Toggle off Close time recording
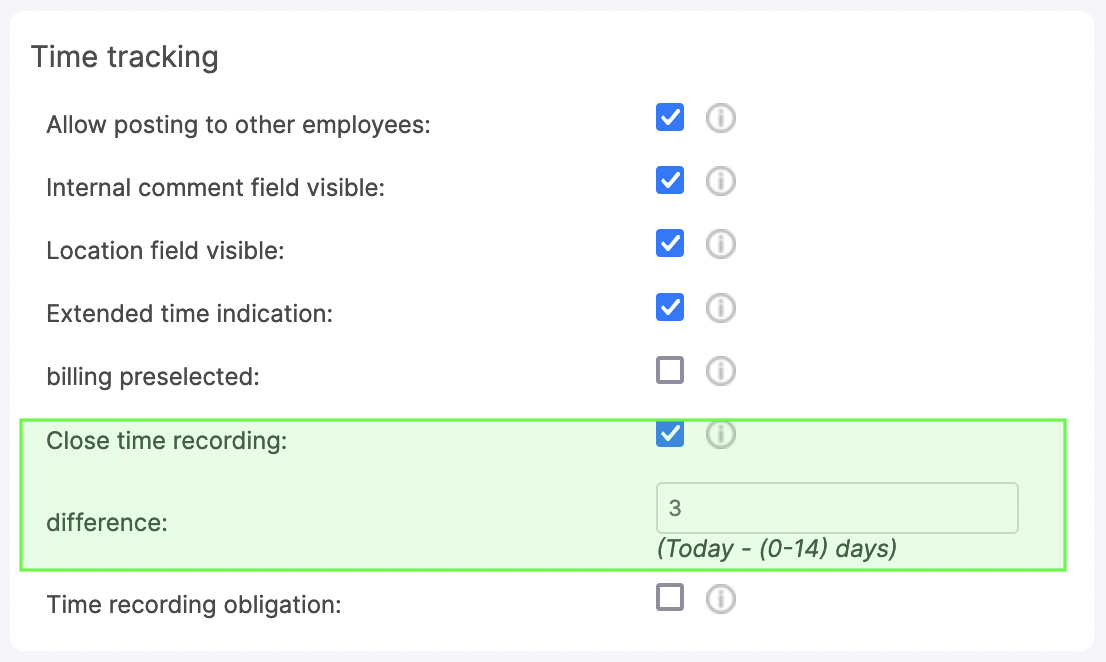The width and height of the screenshot is (1106, 662). click(669, 433)
